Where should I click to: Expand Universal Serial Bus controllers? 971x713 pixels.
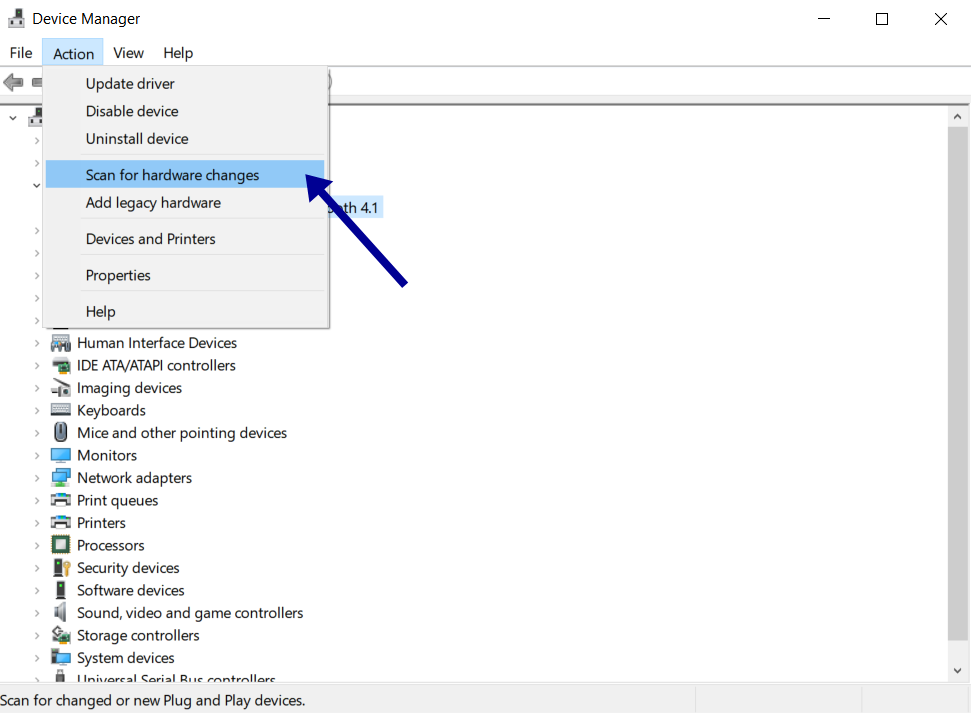point(38,678)
